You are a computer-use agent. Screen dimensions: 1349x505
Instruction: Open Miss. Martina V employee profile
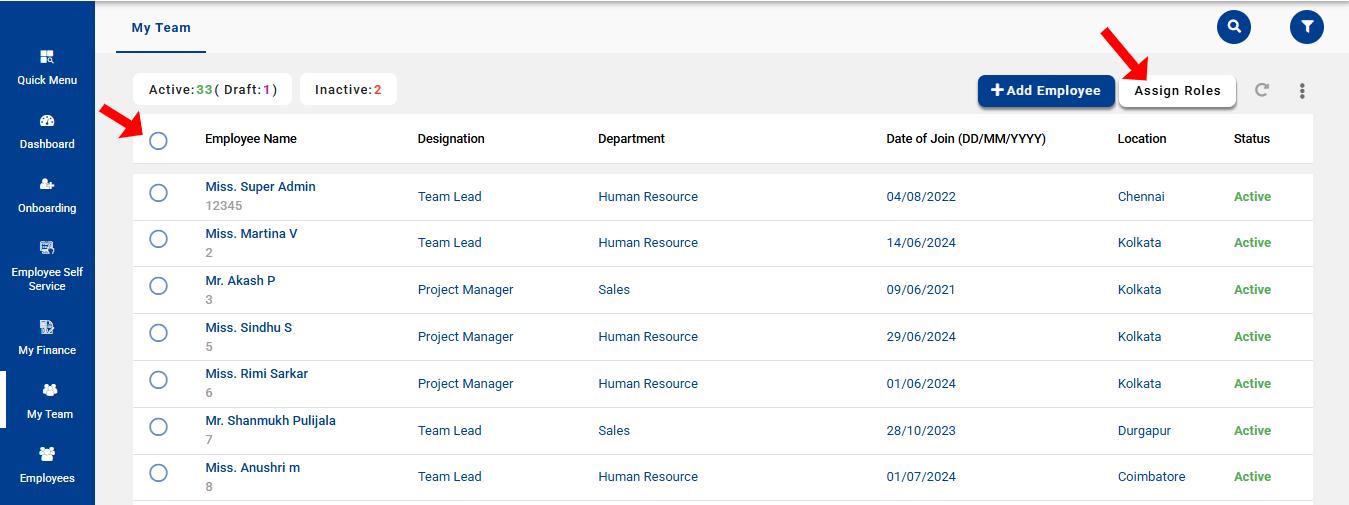(251, 234)
